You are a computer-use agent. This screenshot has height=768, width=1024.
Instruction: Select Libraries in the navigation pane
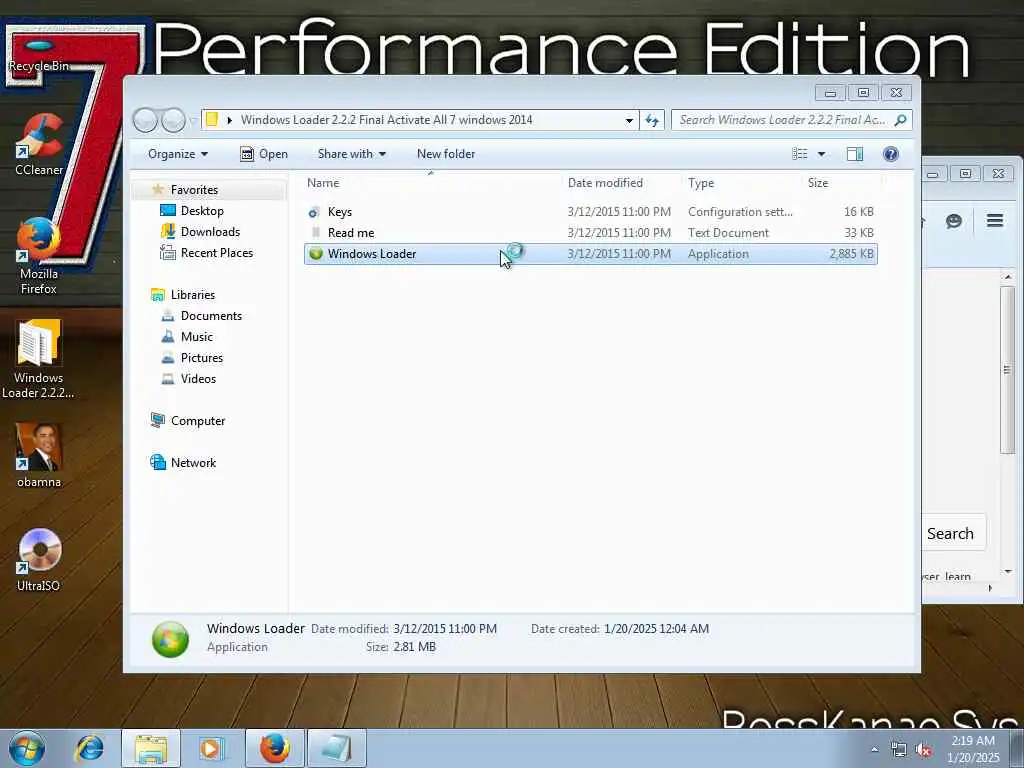(193, 295)
